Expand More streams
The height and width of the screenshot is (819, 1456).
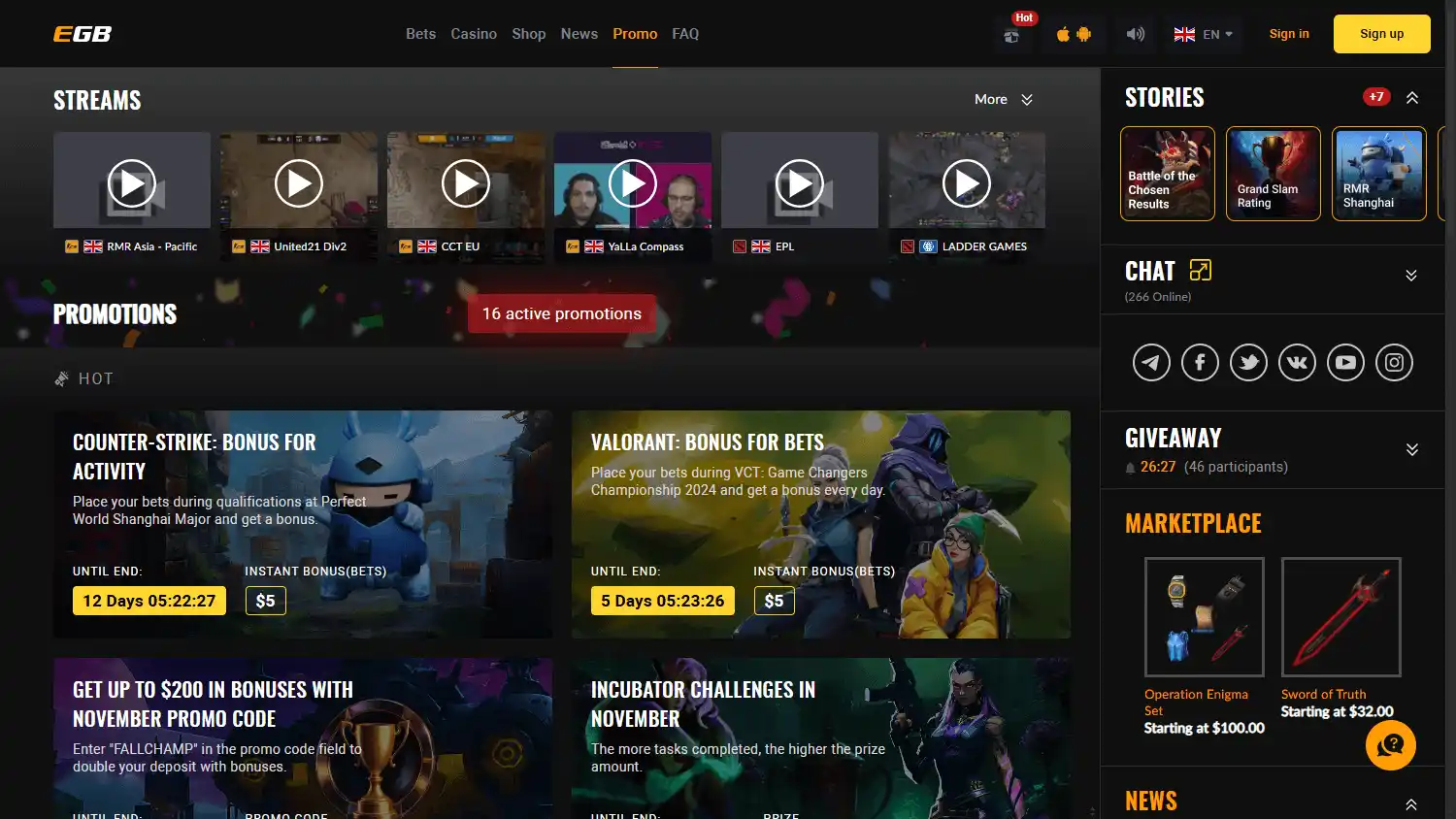click(x=1004, y=99)
